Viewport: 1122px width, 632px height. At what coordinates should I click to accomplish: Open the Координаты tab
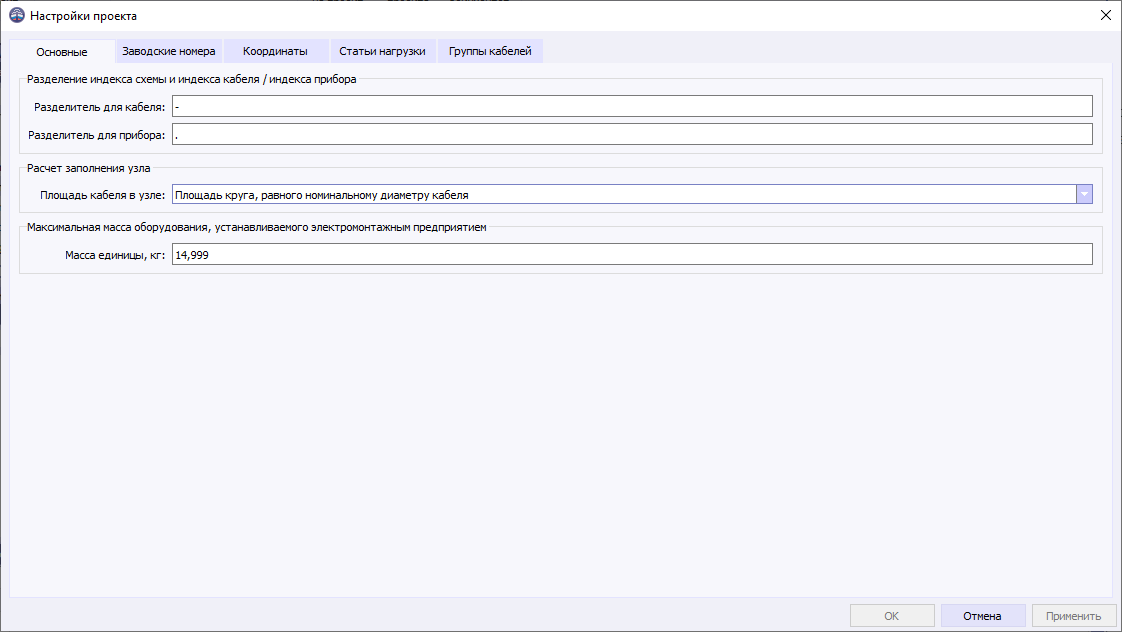click(274, 50)
